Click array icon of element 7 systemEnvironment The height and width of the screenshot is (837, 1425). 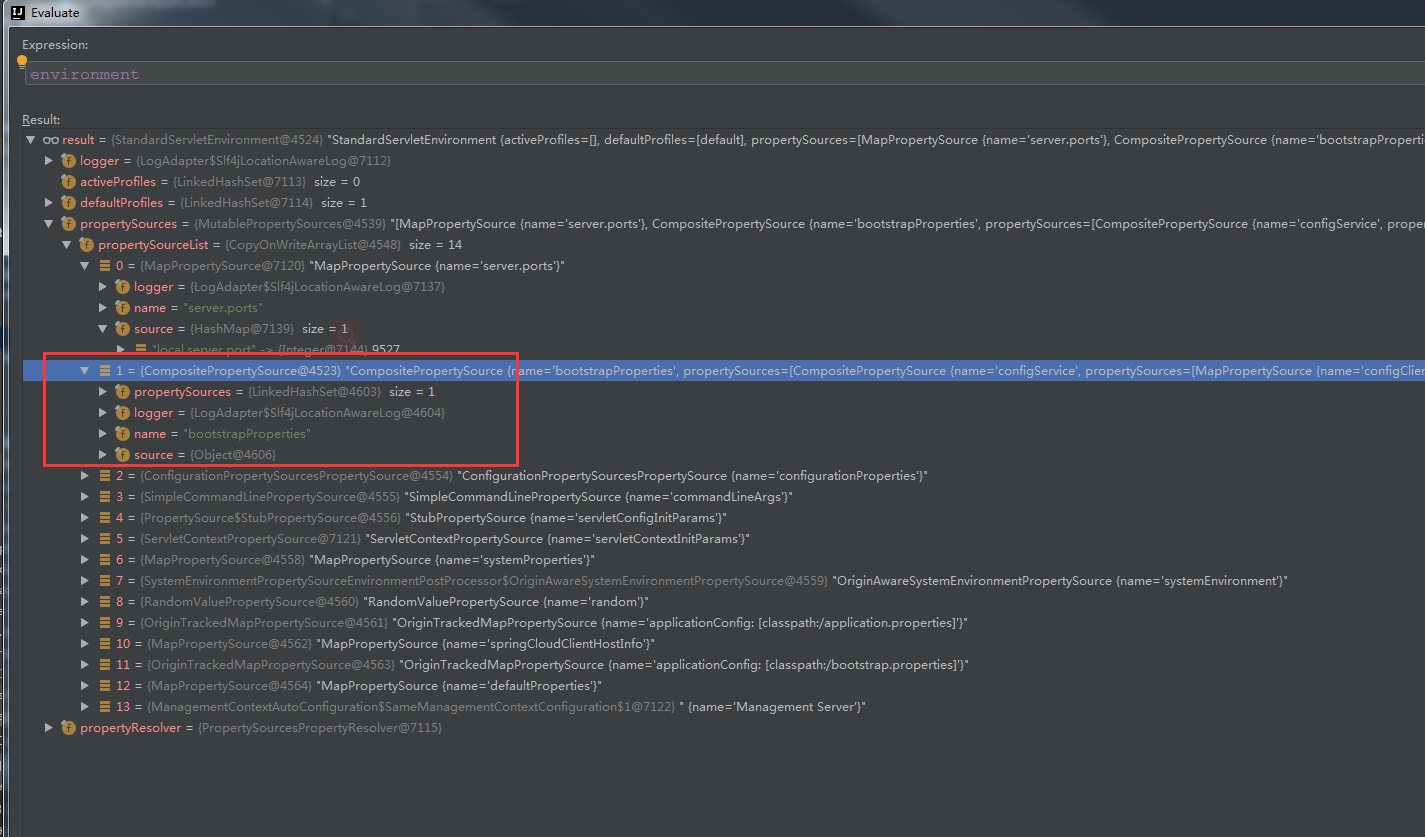pos(105,581)
